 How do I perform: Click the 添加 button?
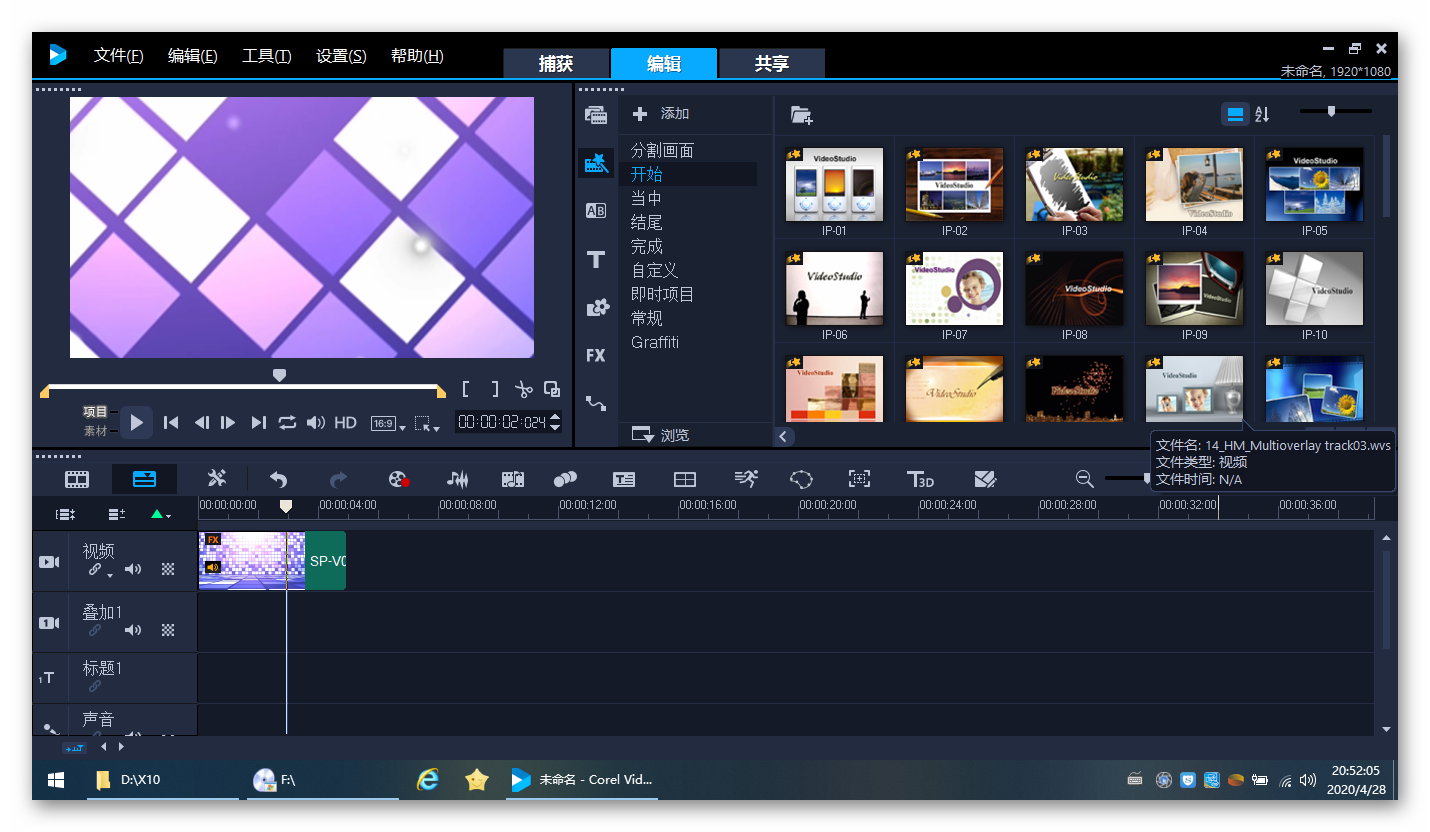[x=662, y=114]
